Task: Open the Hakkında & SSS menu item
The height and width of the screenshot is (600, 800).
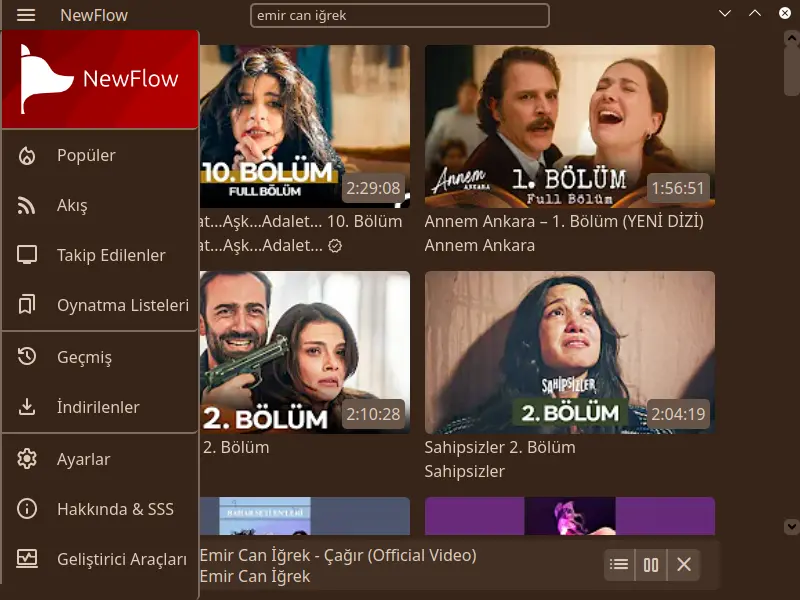Action: click(115, 509)
